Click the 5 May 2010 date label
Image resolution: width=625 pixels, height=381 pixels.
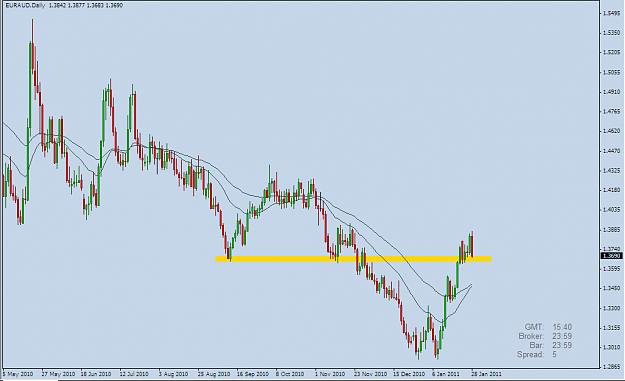(18, 374)
